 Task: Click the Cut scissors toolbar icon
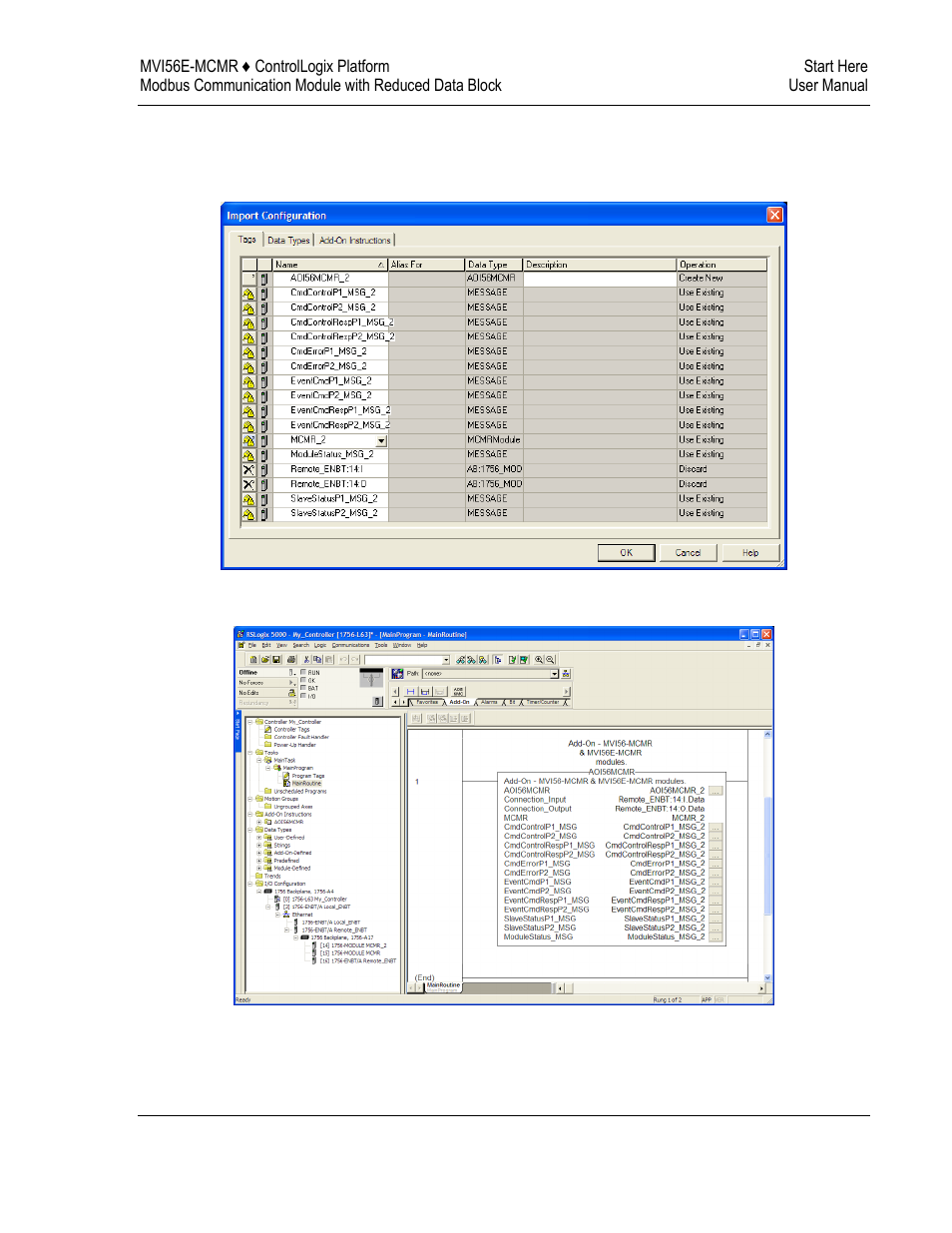pos(306,660)
